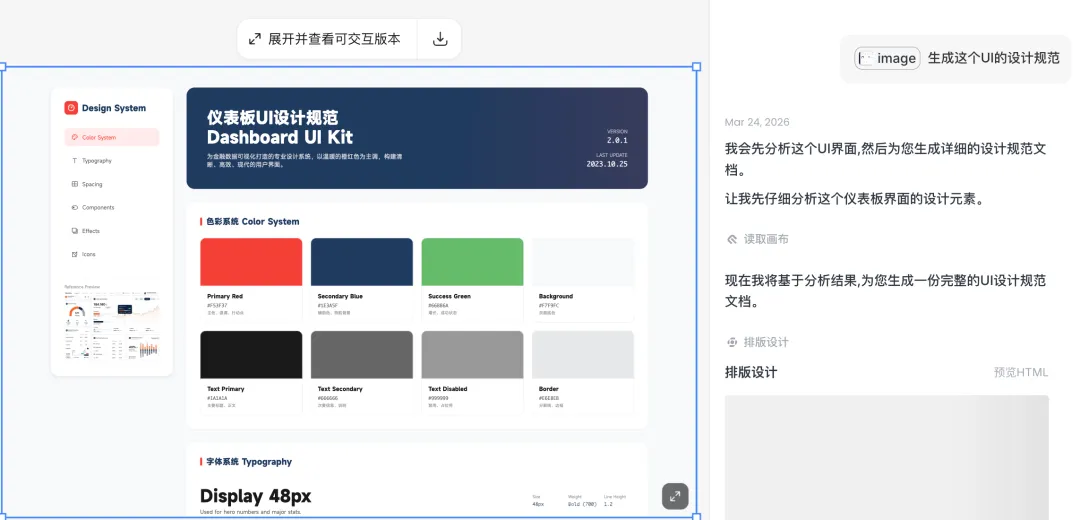
Task: Select Effects sidebar item
Action: click(112, 231)
